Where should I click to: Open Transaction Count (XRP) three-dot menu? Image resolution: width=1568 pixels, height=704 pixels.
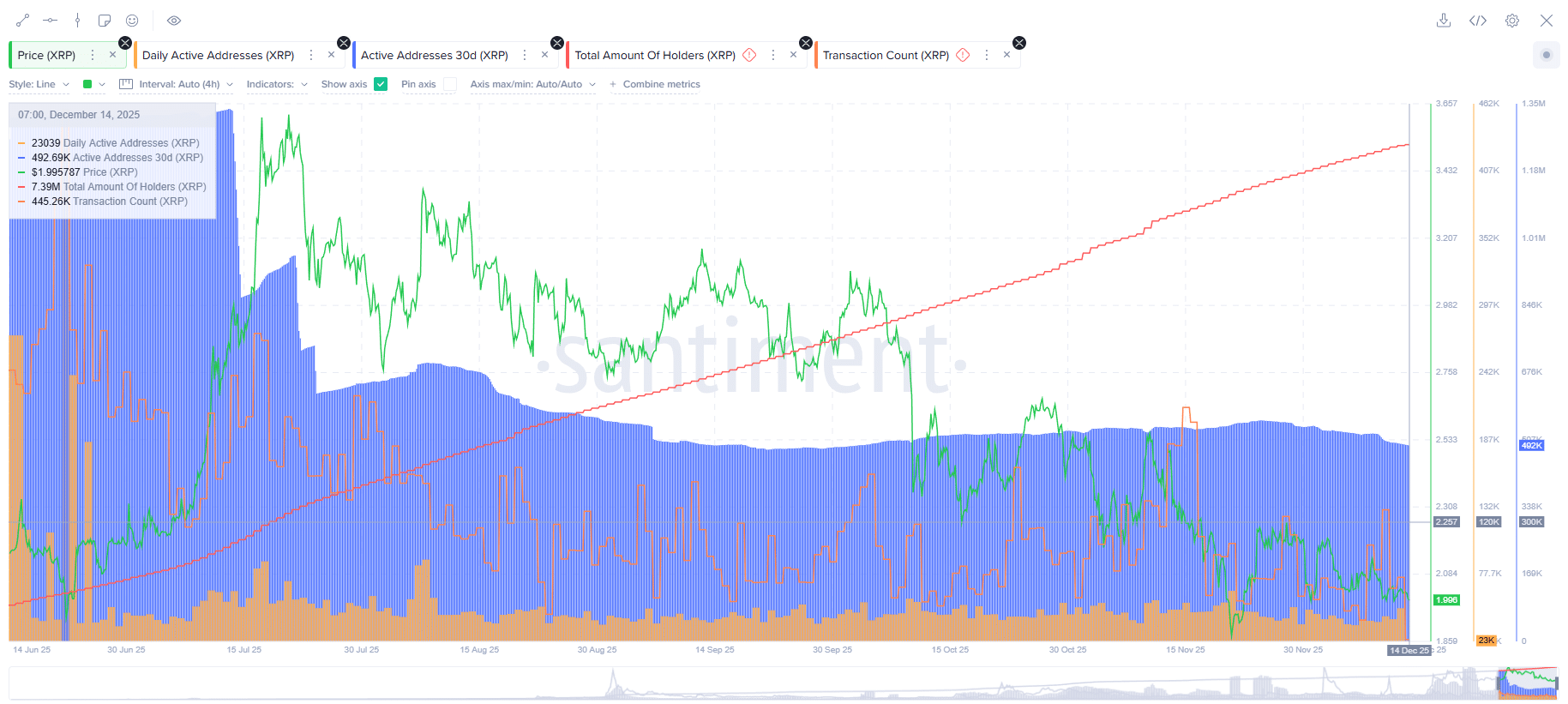987,55
